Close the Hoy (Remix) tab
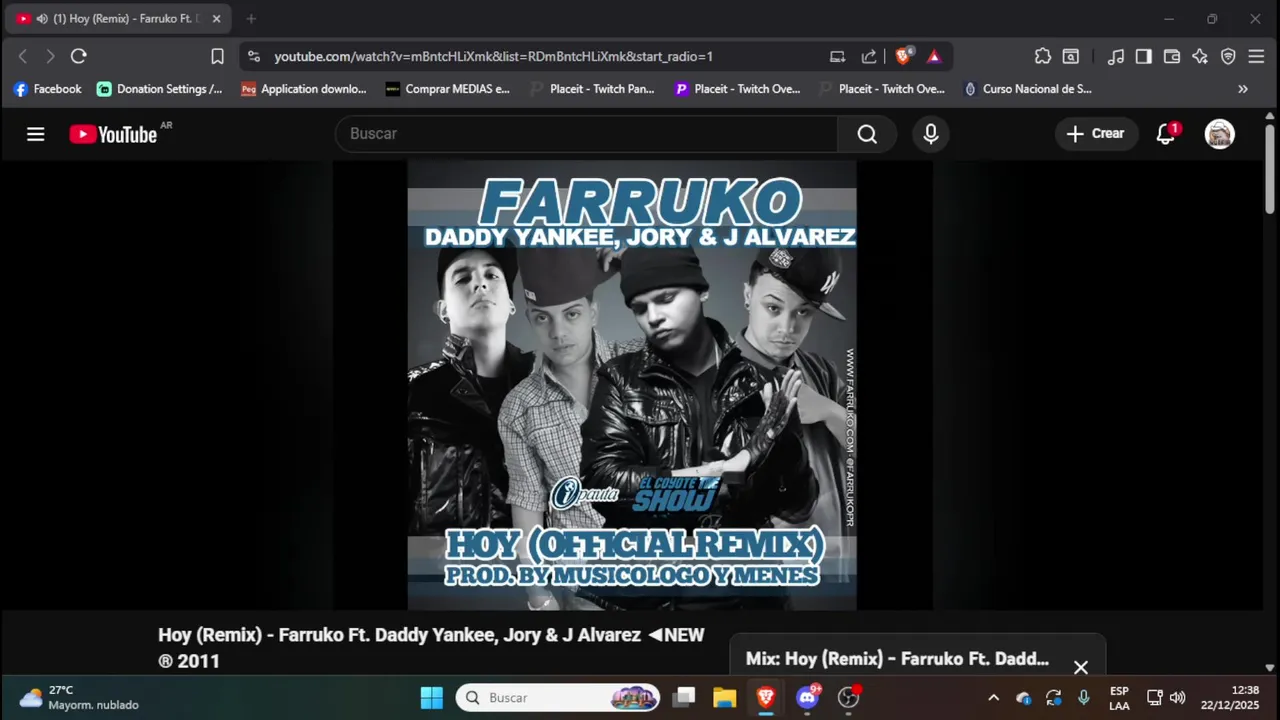Screen dimensions: 1280x720 click(x=216, y=19)
